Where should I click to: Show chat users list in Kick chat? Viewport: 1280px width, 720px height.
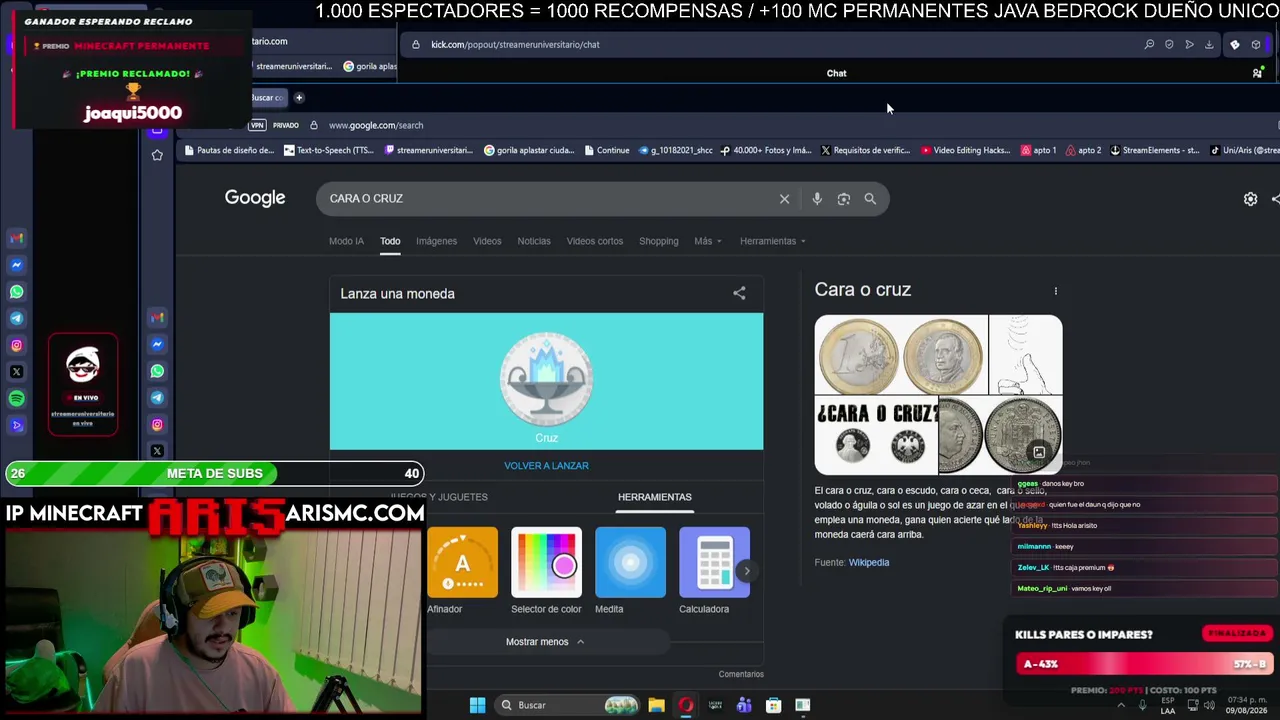pyautogui.click(x=1257, y=73)
